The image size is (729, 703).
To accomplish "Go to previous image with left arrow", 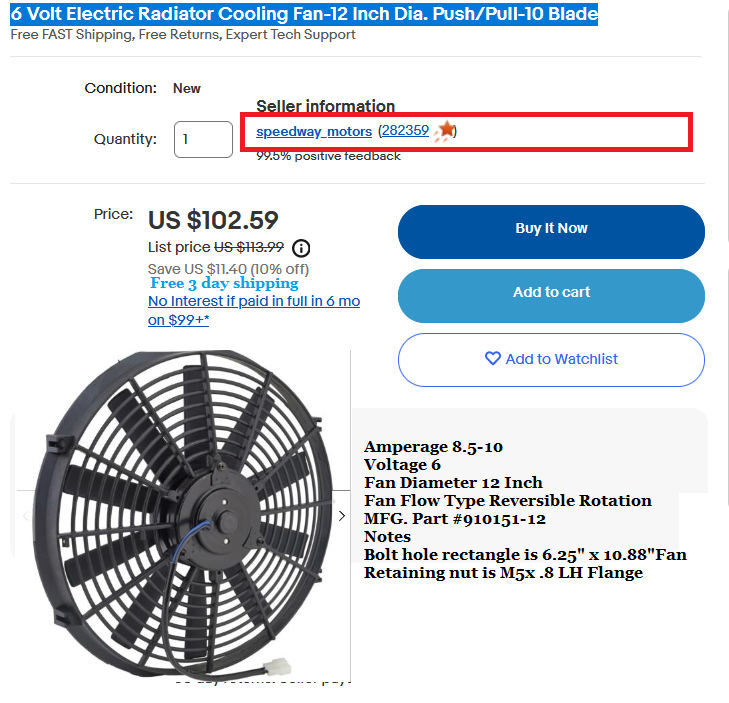I will click(26, 516).
